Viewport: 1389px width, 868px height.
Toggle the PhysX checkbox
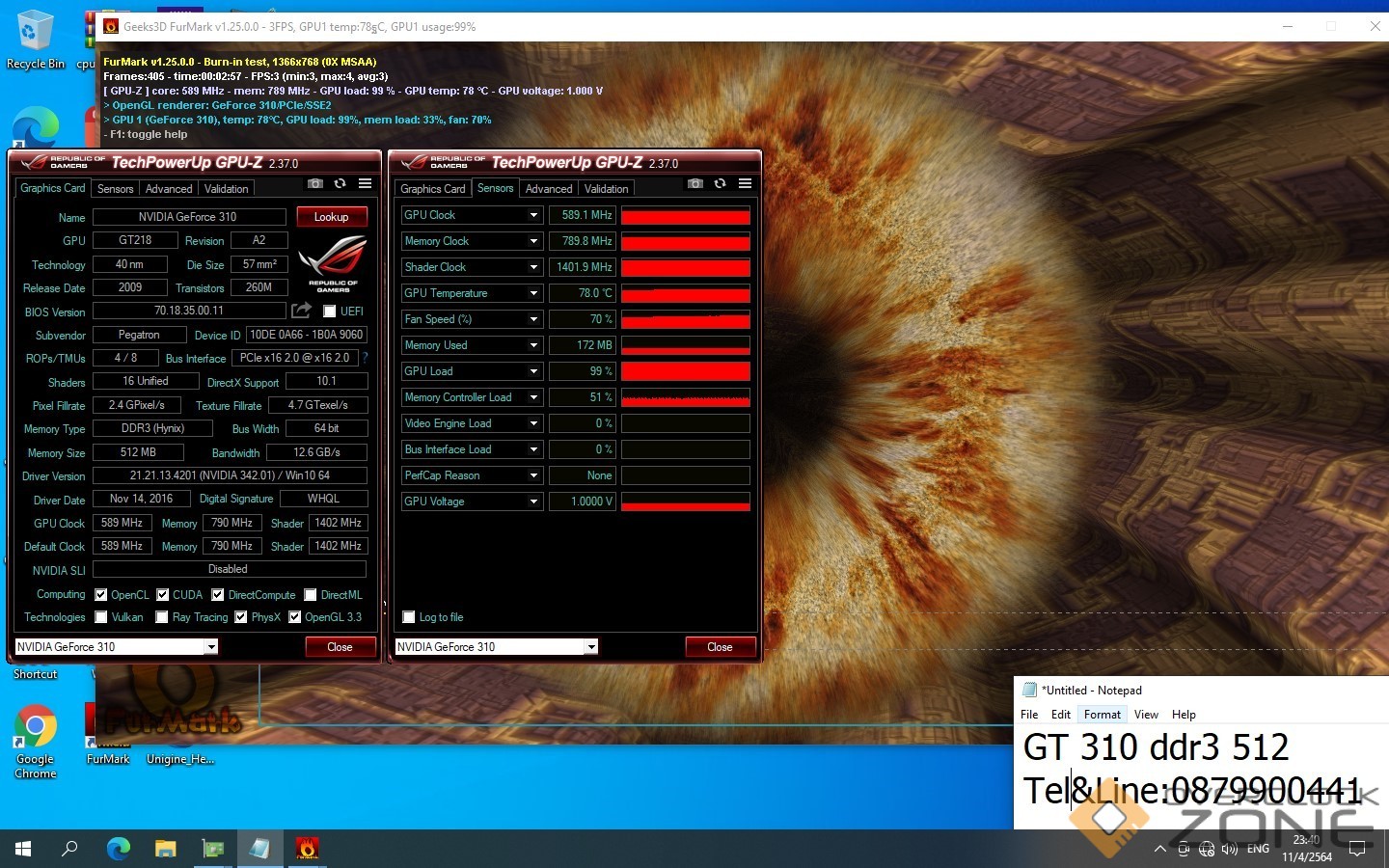[241, 617]
